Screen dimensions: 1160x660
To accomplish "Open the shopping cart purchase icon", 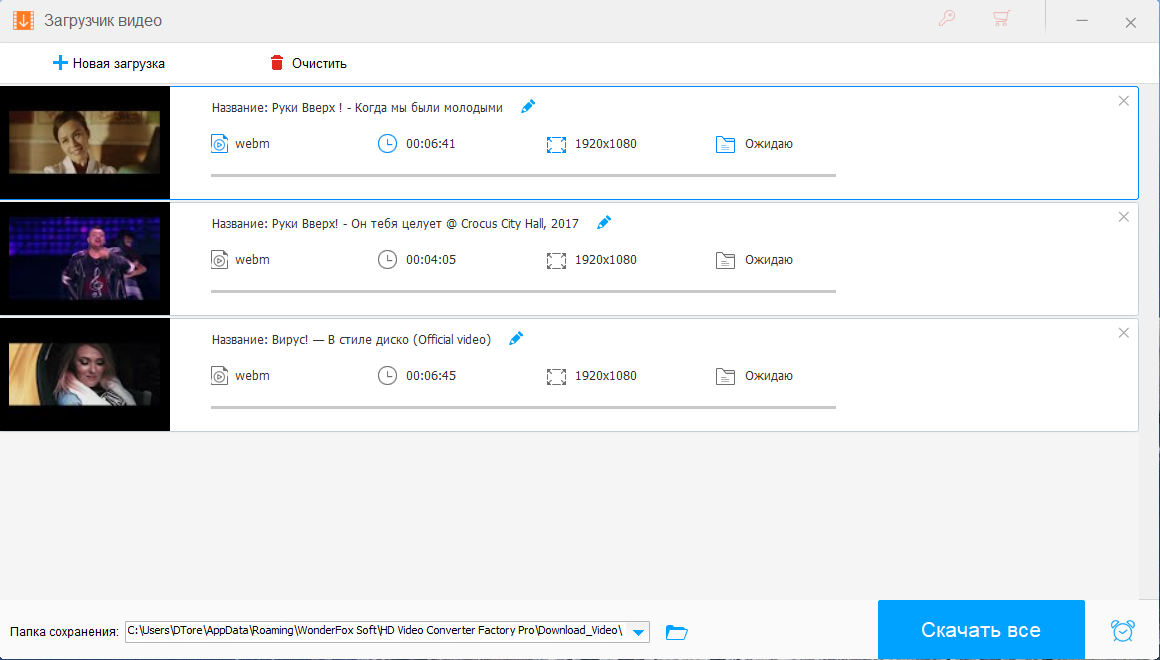I will pos(1000,18).
